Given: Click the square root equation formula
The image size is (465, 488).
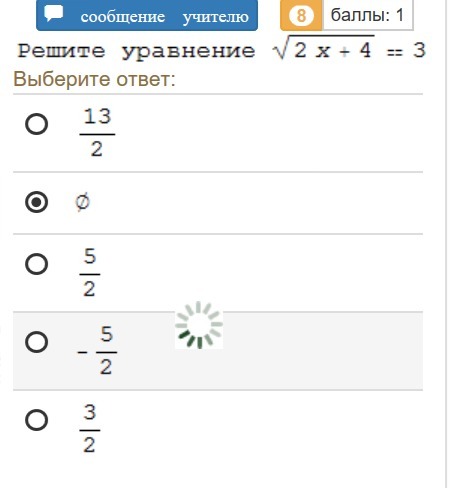Looking at the screenshot, I should (x=349, y=50).
